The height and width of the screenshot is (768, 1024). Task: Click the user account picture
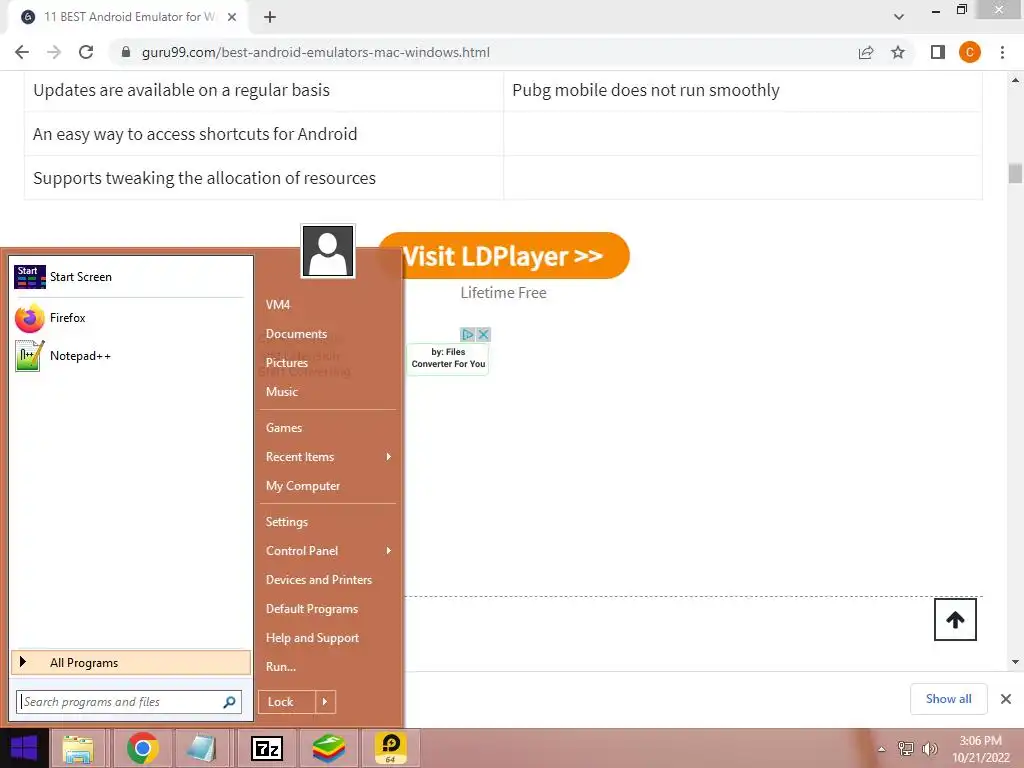coord(328,251)
